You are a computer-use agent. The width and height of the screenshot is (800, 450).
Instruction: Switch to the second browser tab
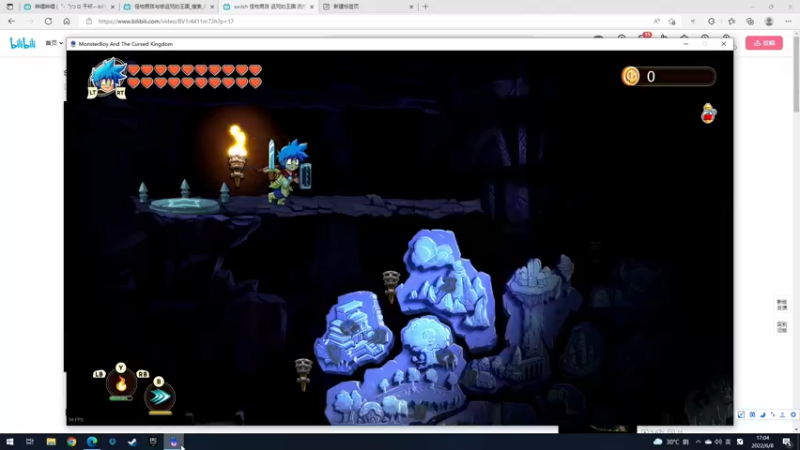point(168,7)
